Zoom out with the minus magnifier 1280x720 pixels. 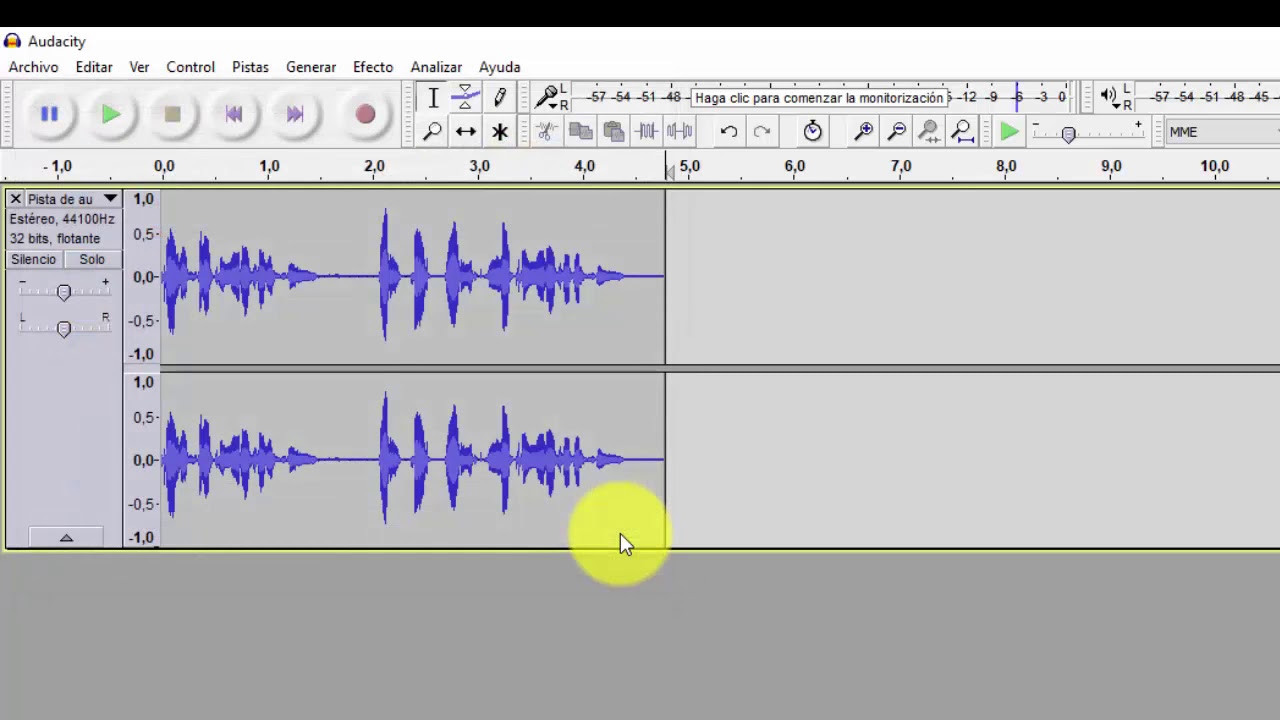tap(897, 131)
